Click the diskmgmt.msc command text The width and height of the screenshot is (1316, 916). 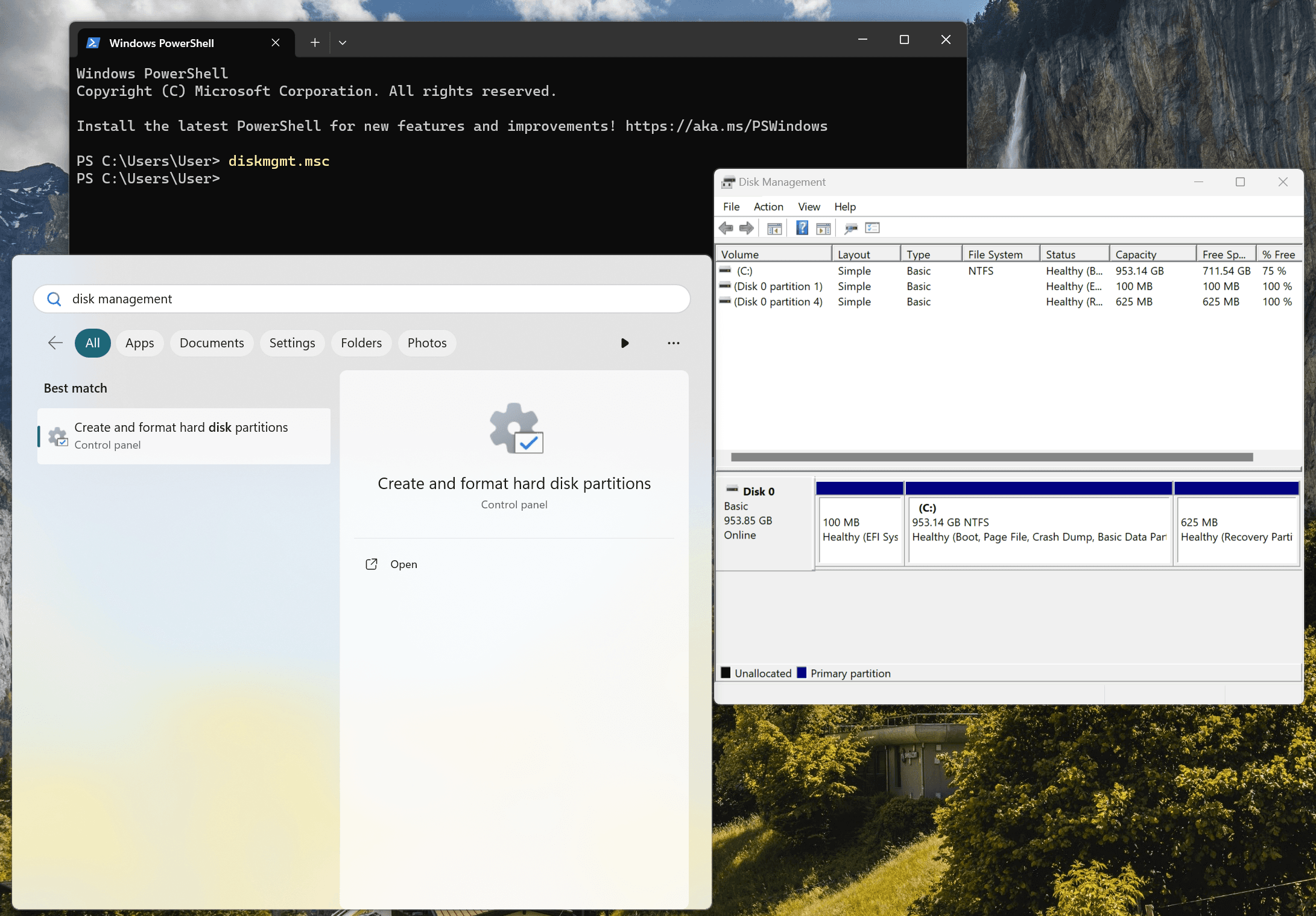click(x=279, y=161)
